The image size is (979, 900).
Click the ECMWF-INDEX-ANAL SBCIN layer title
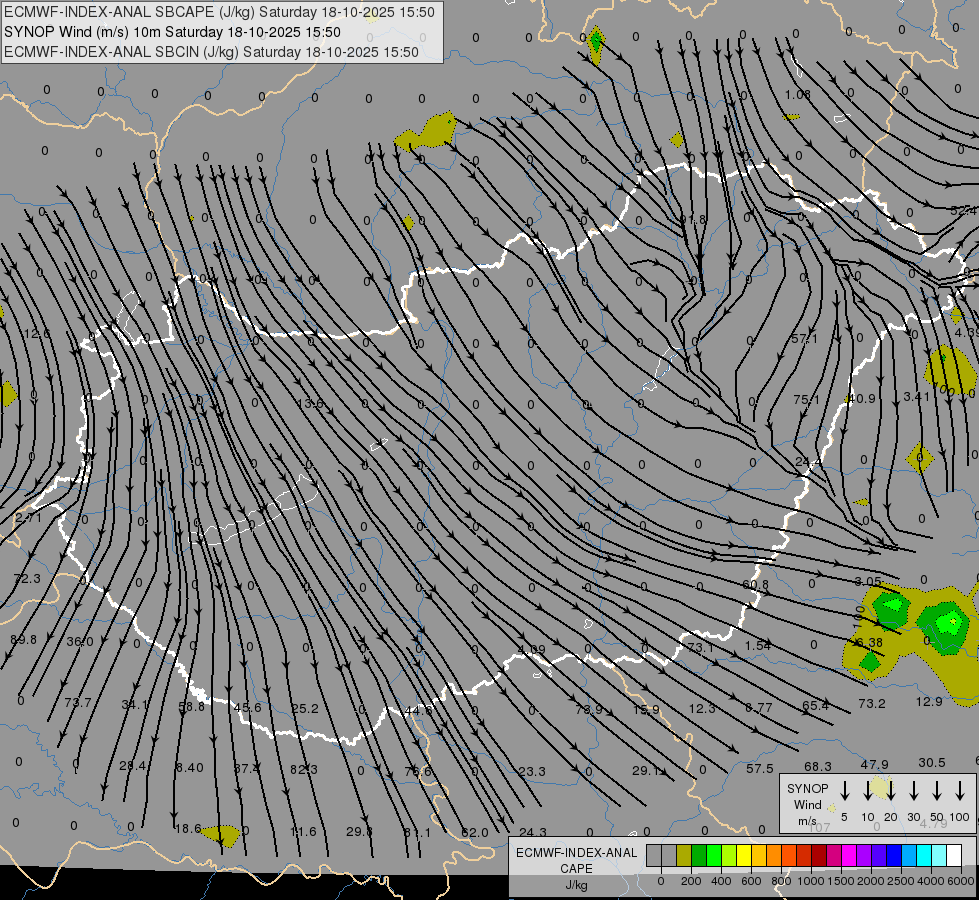point(211,52)
